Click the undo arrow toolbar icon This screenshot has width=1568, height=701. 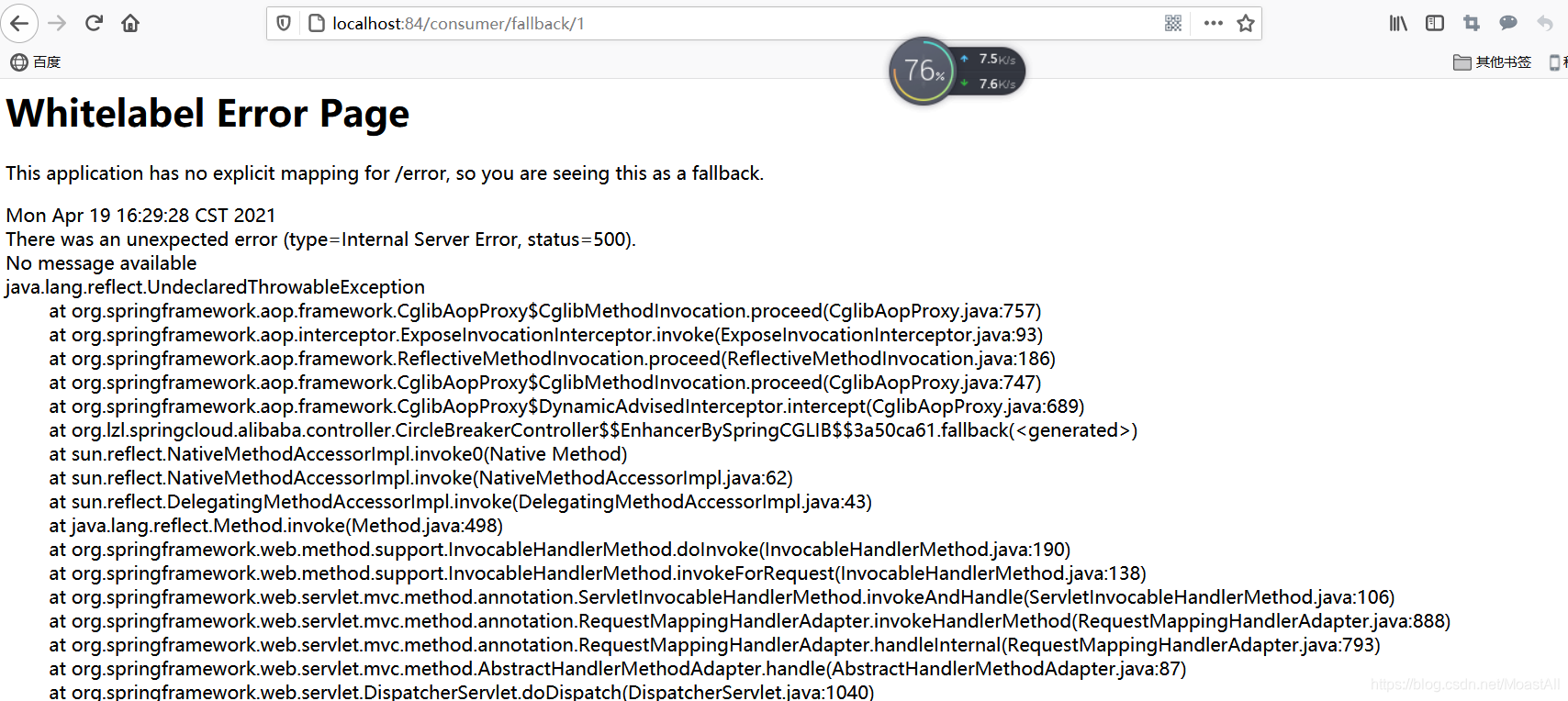(x=1545, y=23)
